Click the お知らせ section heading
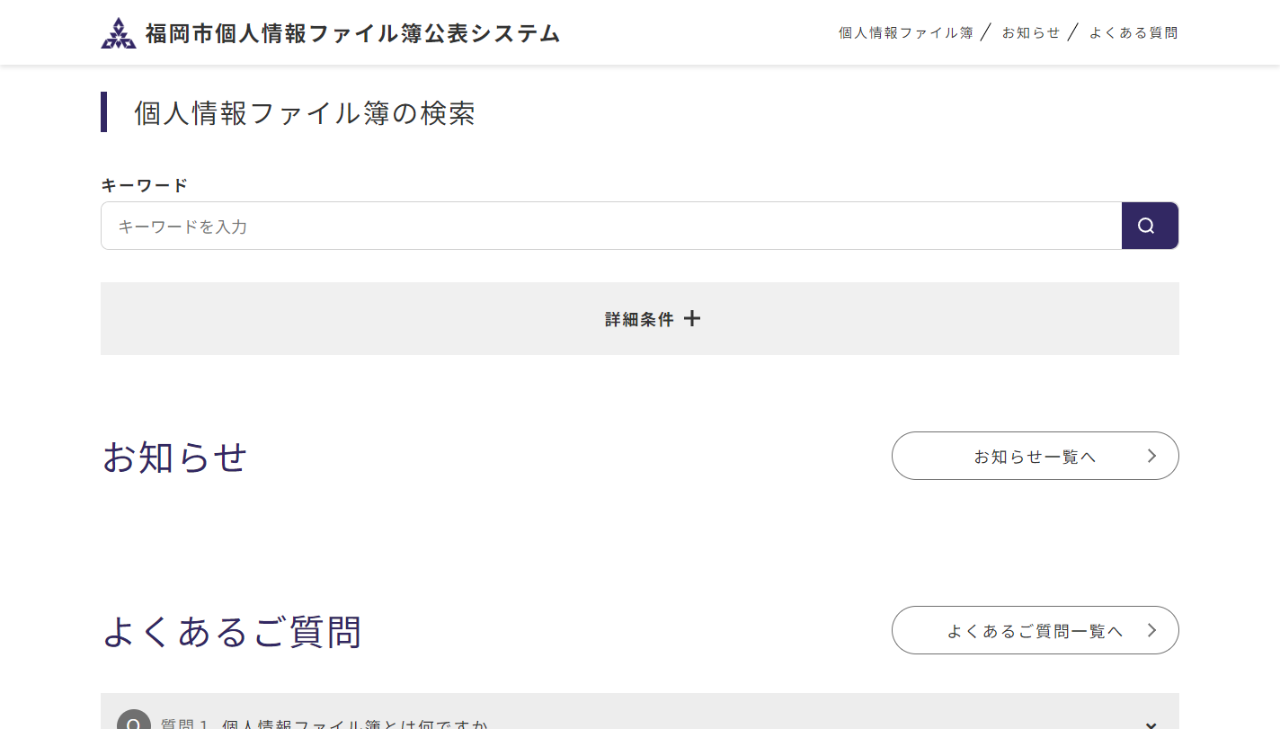Screen dimensions: 1280x729 [175, 457]
